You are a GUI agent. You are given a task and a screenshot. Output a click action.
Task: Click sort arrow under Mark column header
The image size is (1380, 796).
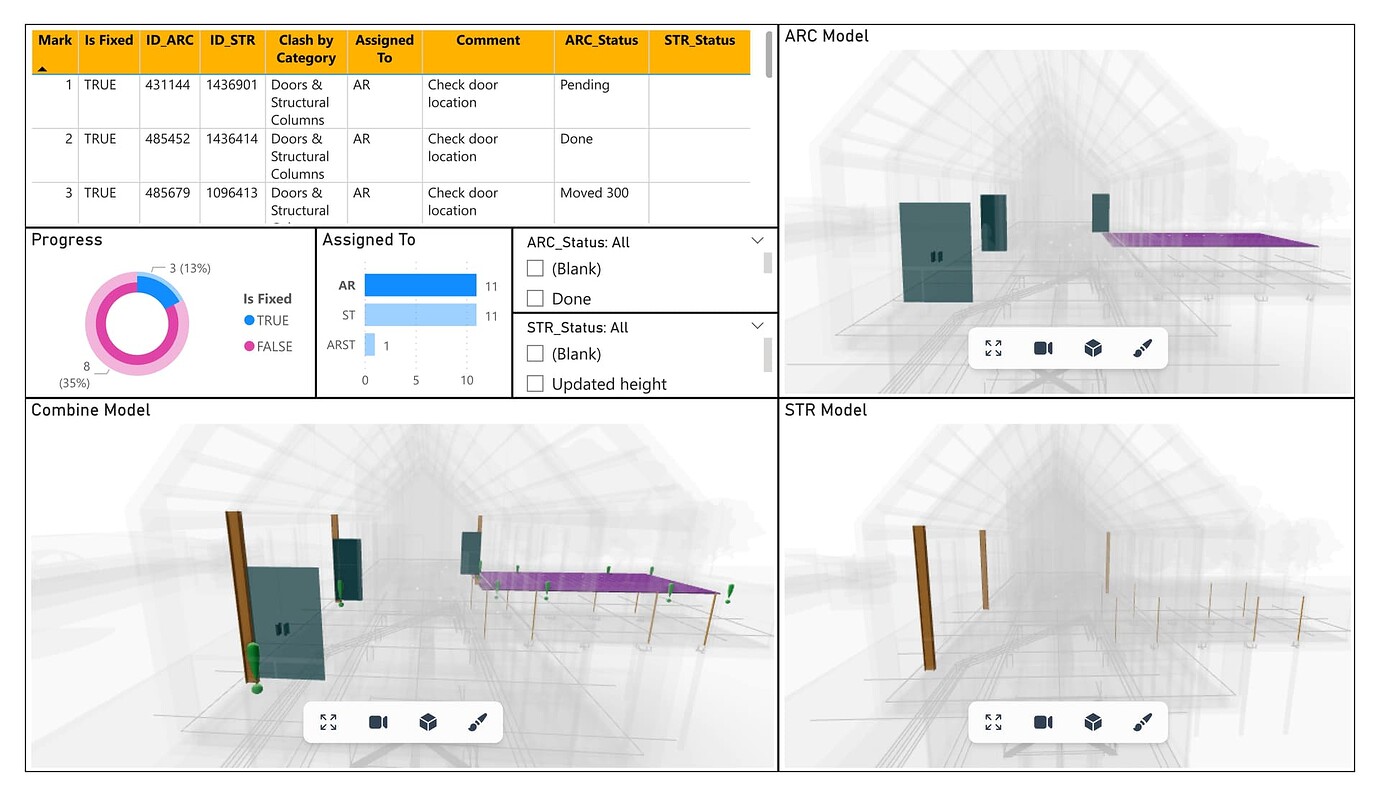tap(42, 68)
